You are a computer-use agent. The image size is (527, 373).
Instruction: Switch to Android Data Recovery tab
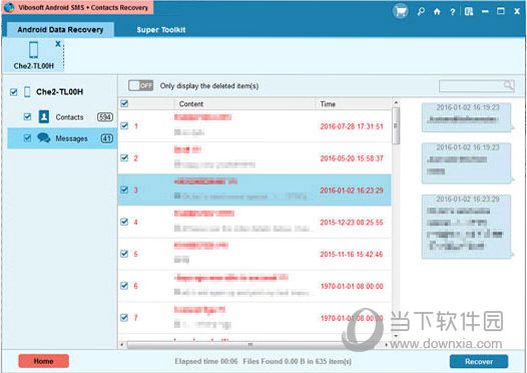tap(60, 30)
